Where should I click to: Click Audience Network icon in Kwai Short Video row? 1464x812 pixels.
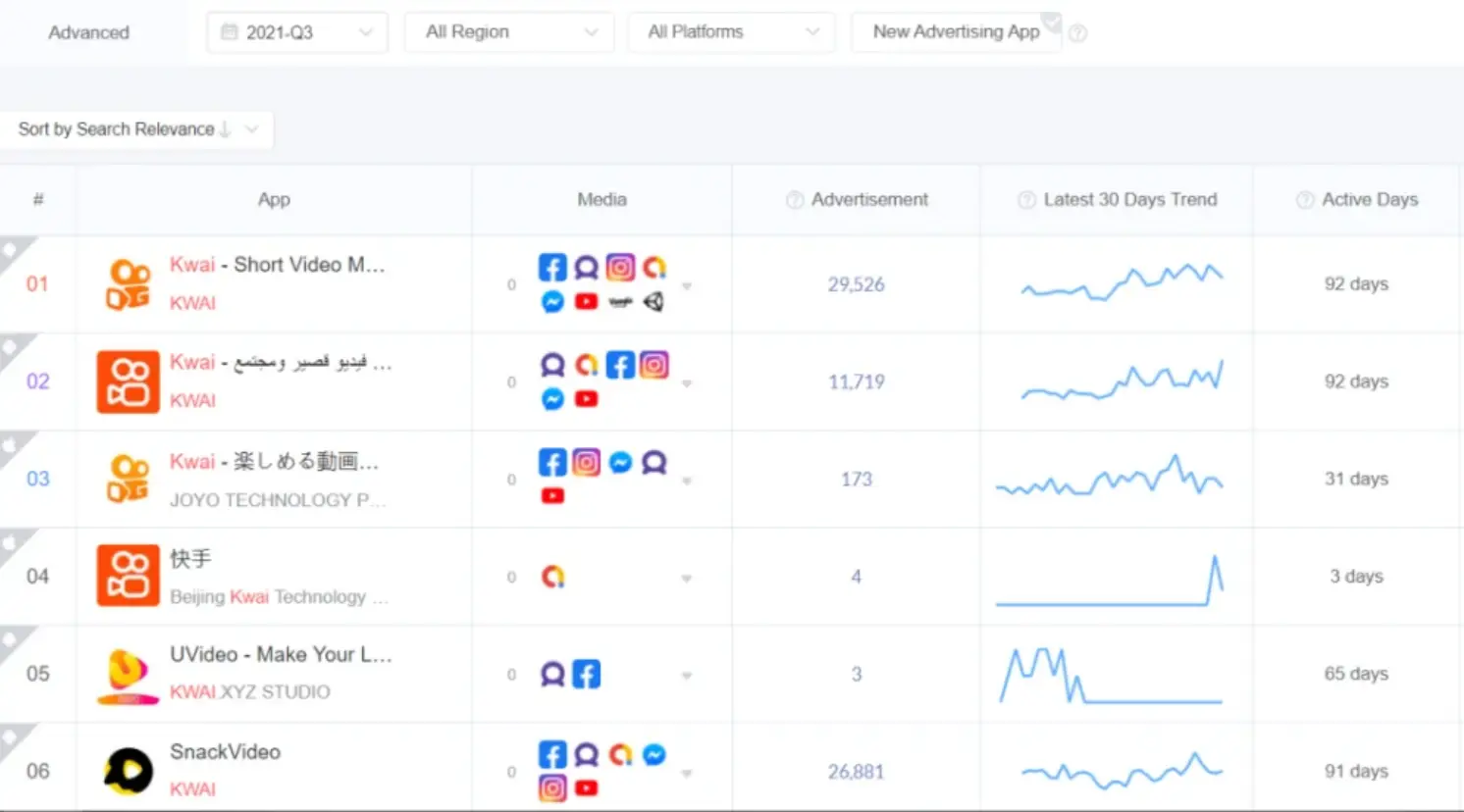click(x=586, y=268)
